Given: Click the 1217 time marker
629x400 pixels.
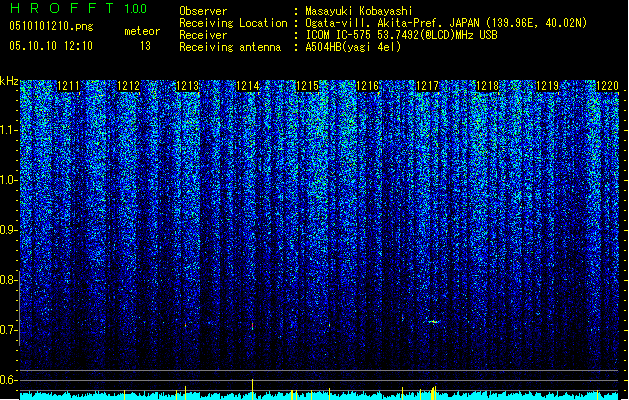Looking at the screenshot, I should pos(428,86).
